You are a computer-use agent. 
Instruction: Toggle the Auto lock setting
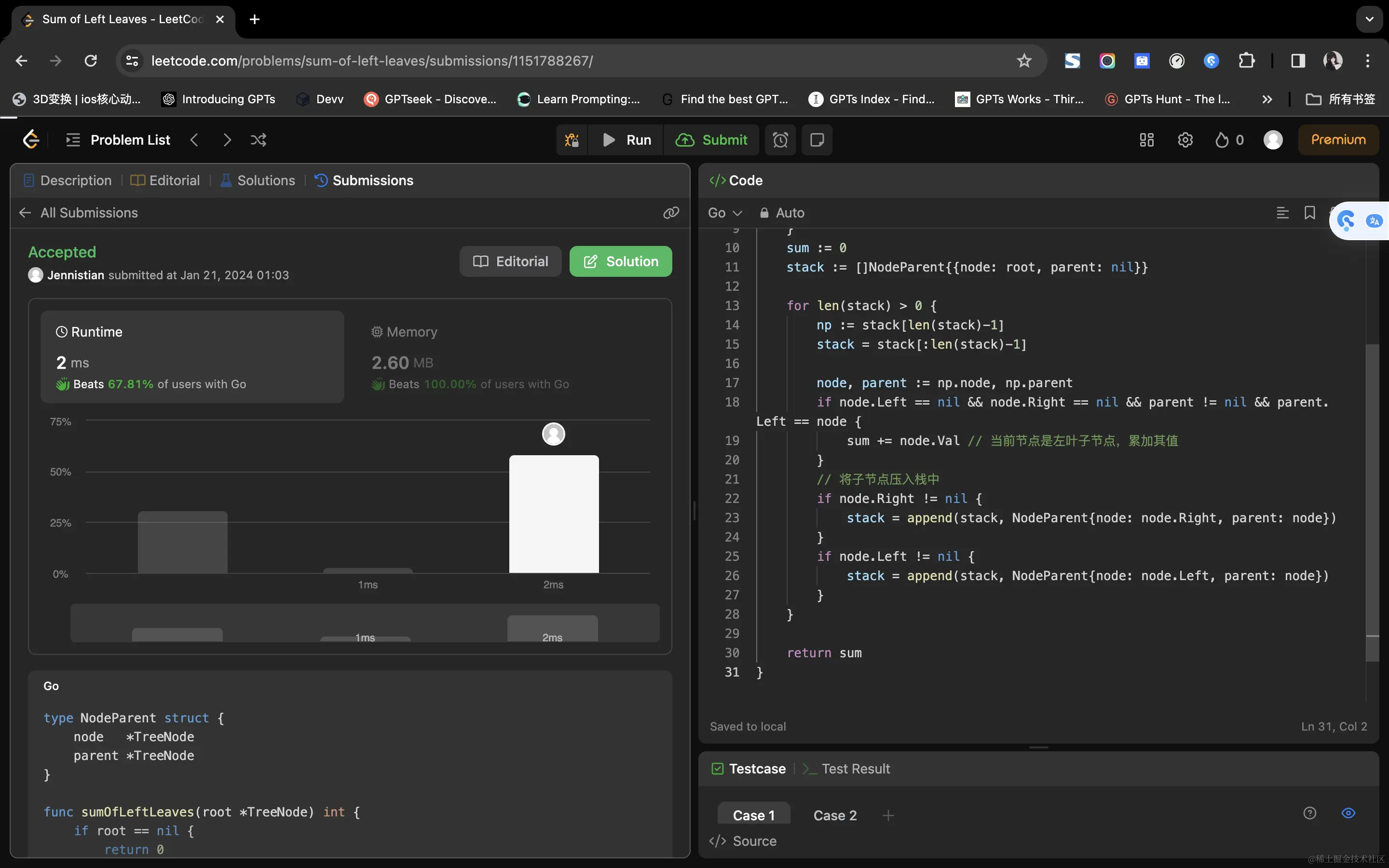[x=782, y=213]
